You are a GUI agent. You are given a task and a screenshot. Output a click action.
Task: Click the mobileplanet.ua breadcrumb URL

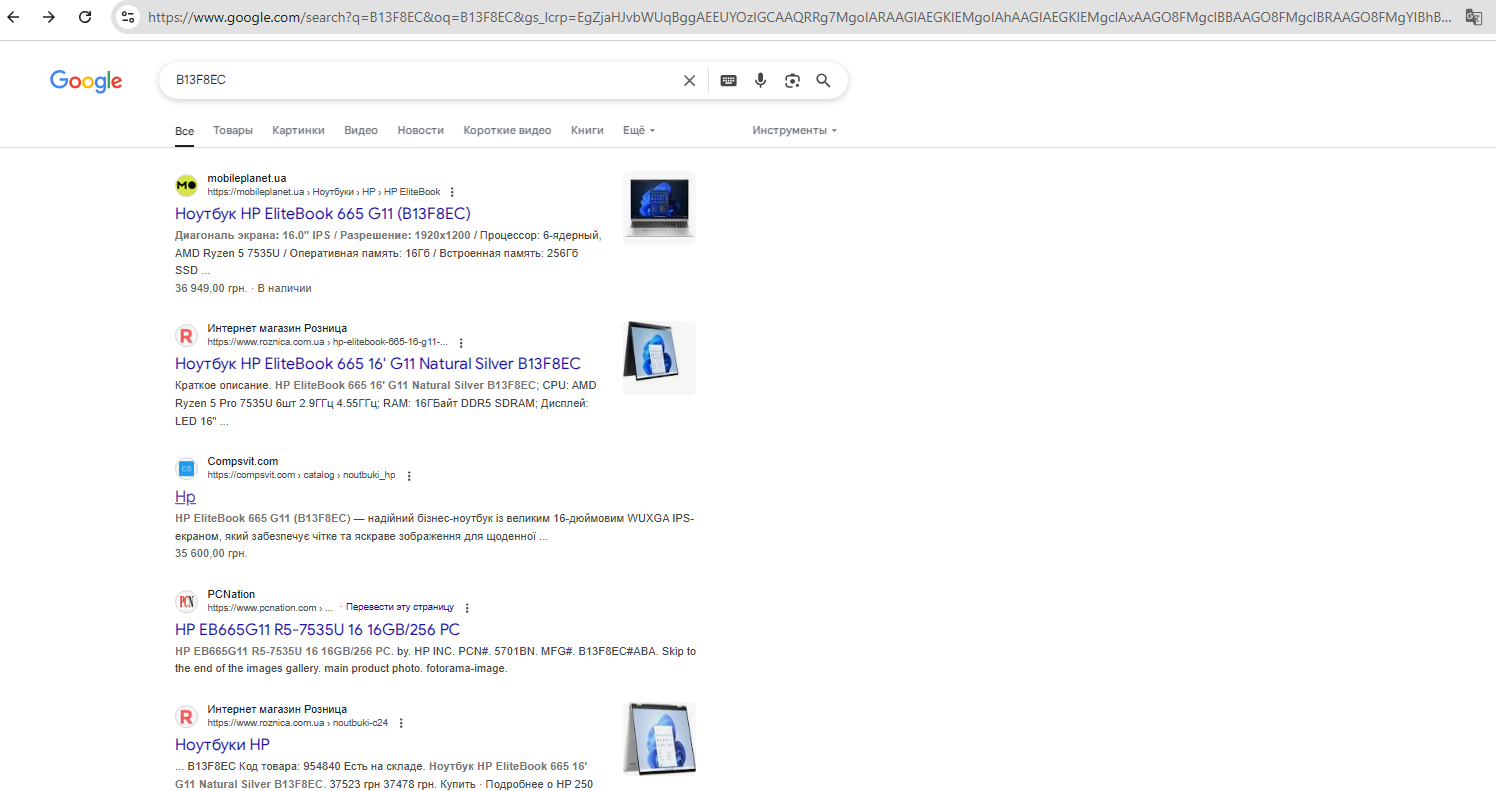(324, 192)
